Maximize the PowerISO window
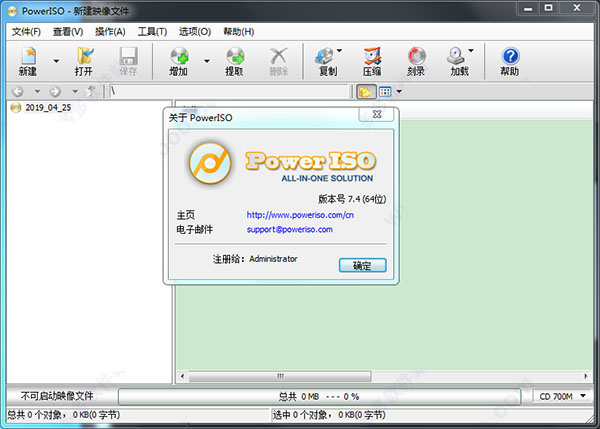The image size is (600, 429). click(549, 8)
